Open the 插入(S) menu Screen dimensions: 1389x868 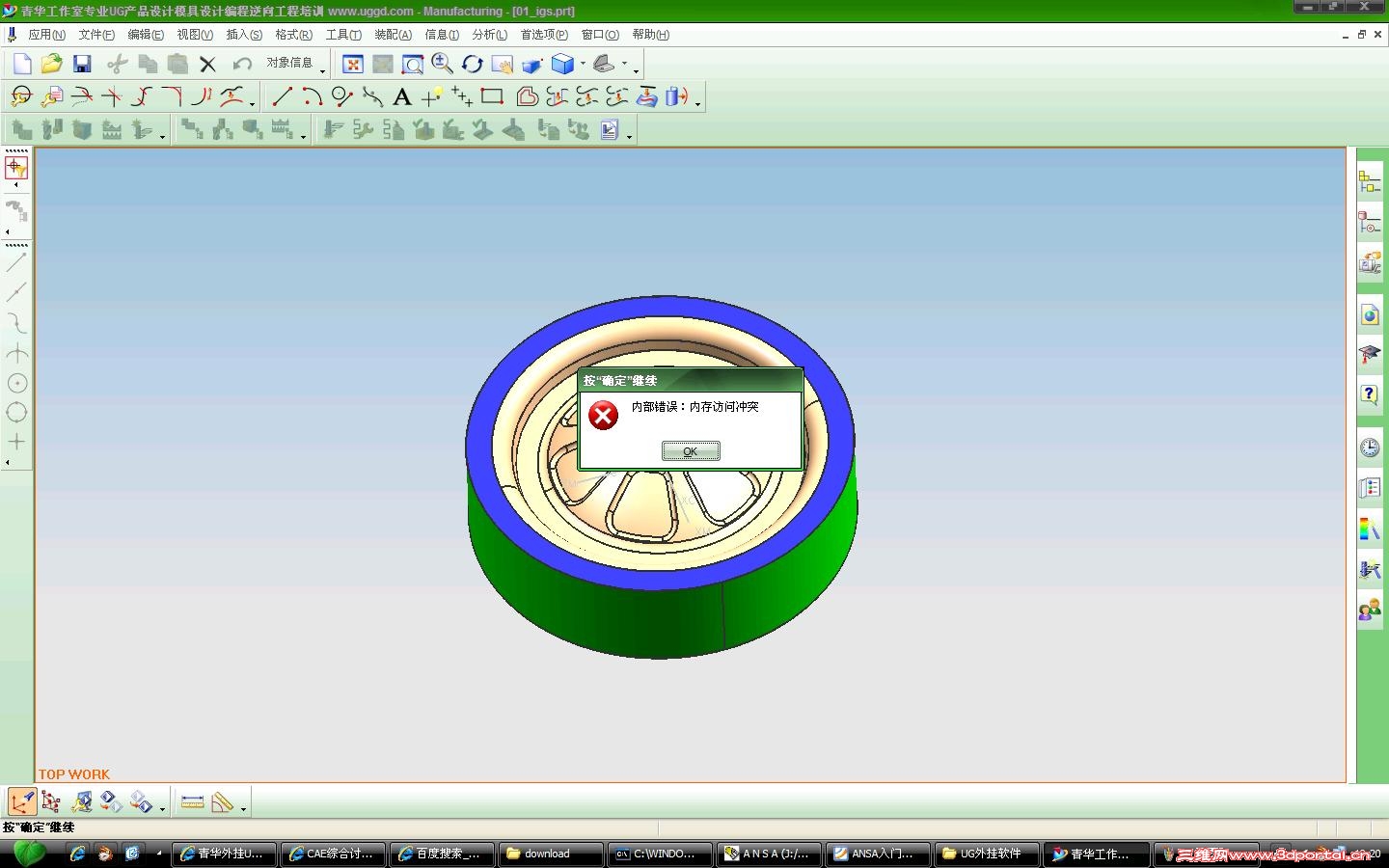pyautogui.click(x=244, y=35)
